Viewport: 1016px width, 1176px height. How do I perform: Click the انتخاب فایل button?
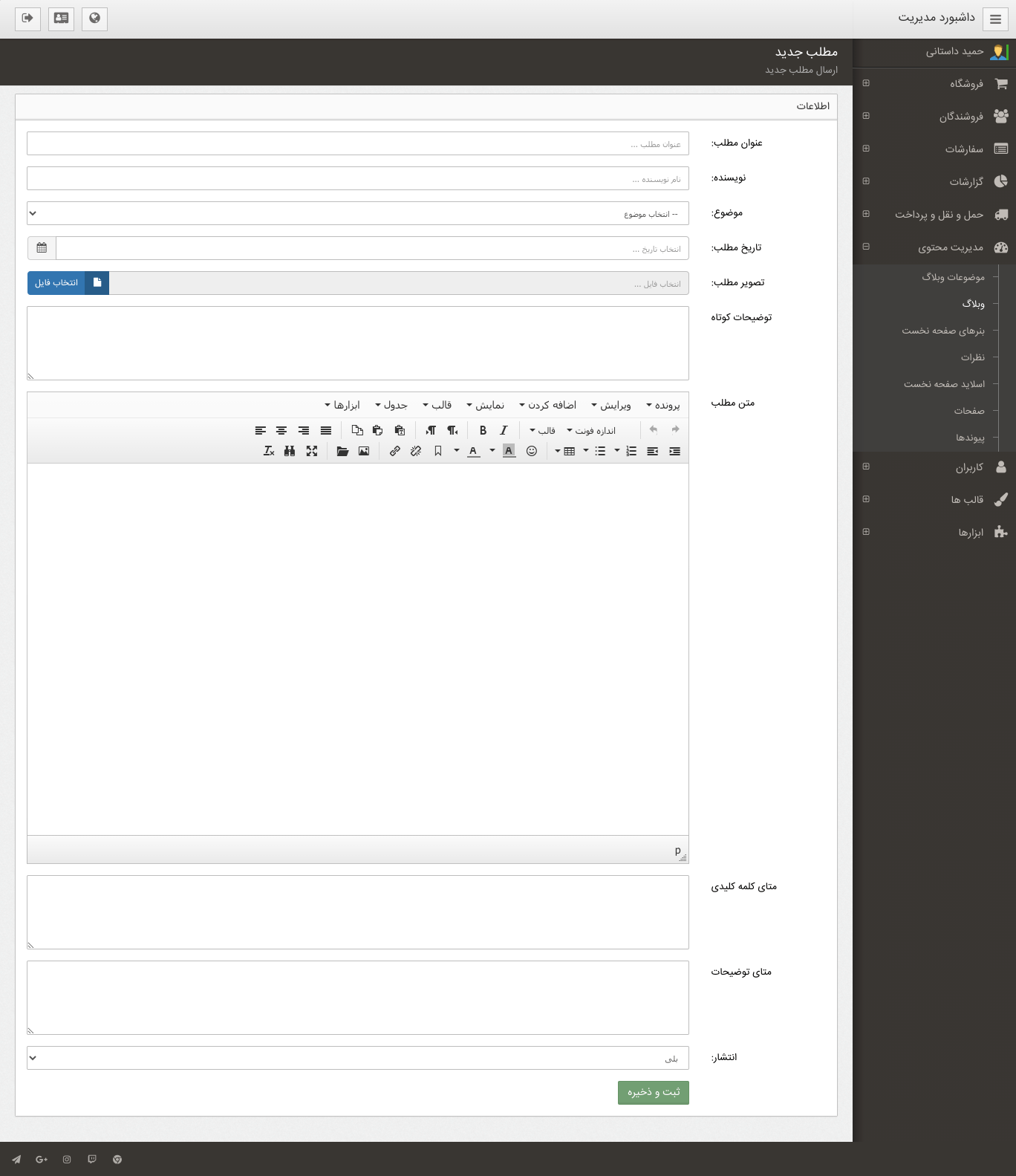point(56,283)
